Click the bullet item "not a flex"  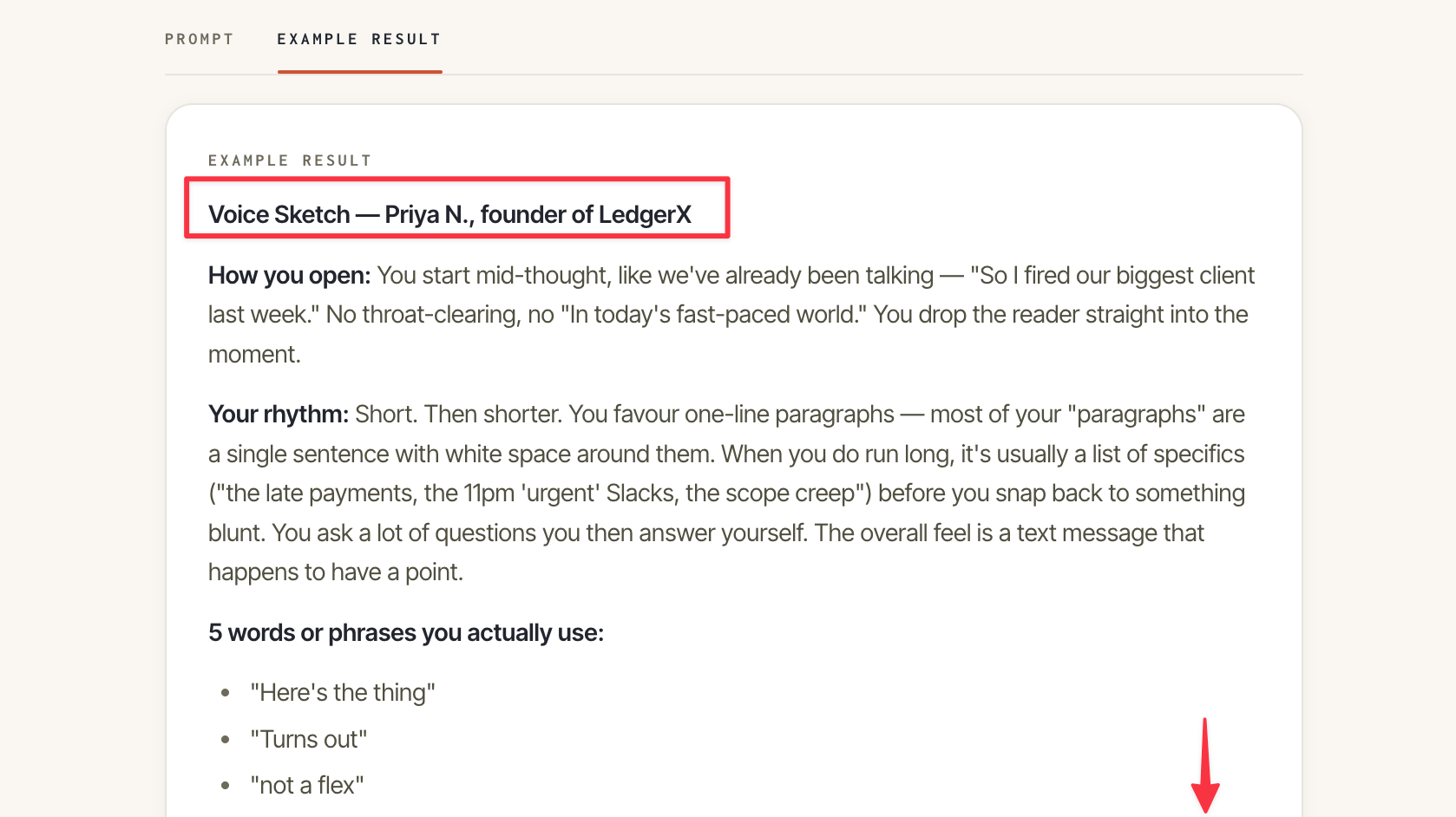click(x=307, y=786)
